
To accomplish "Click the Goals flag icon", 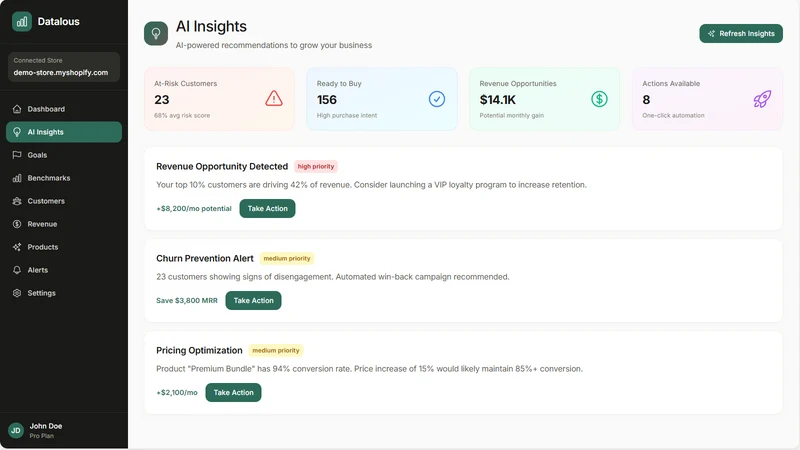I will click(x=17, y=155).
